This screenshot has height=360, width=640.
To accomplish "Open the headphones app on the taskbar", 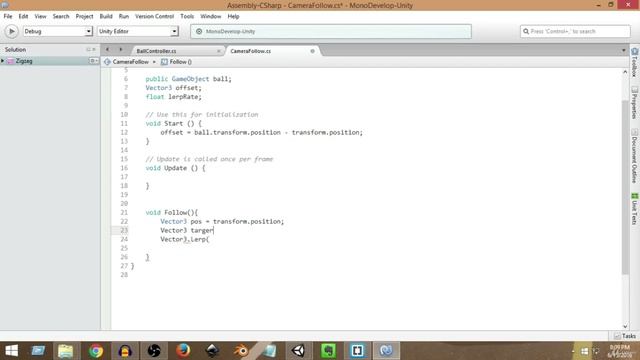I will 125,351.
